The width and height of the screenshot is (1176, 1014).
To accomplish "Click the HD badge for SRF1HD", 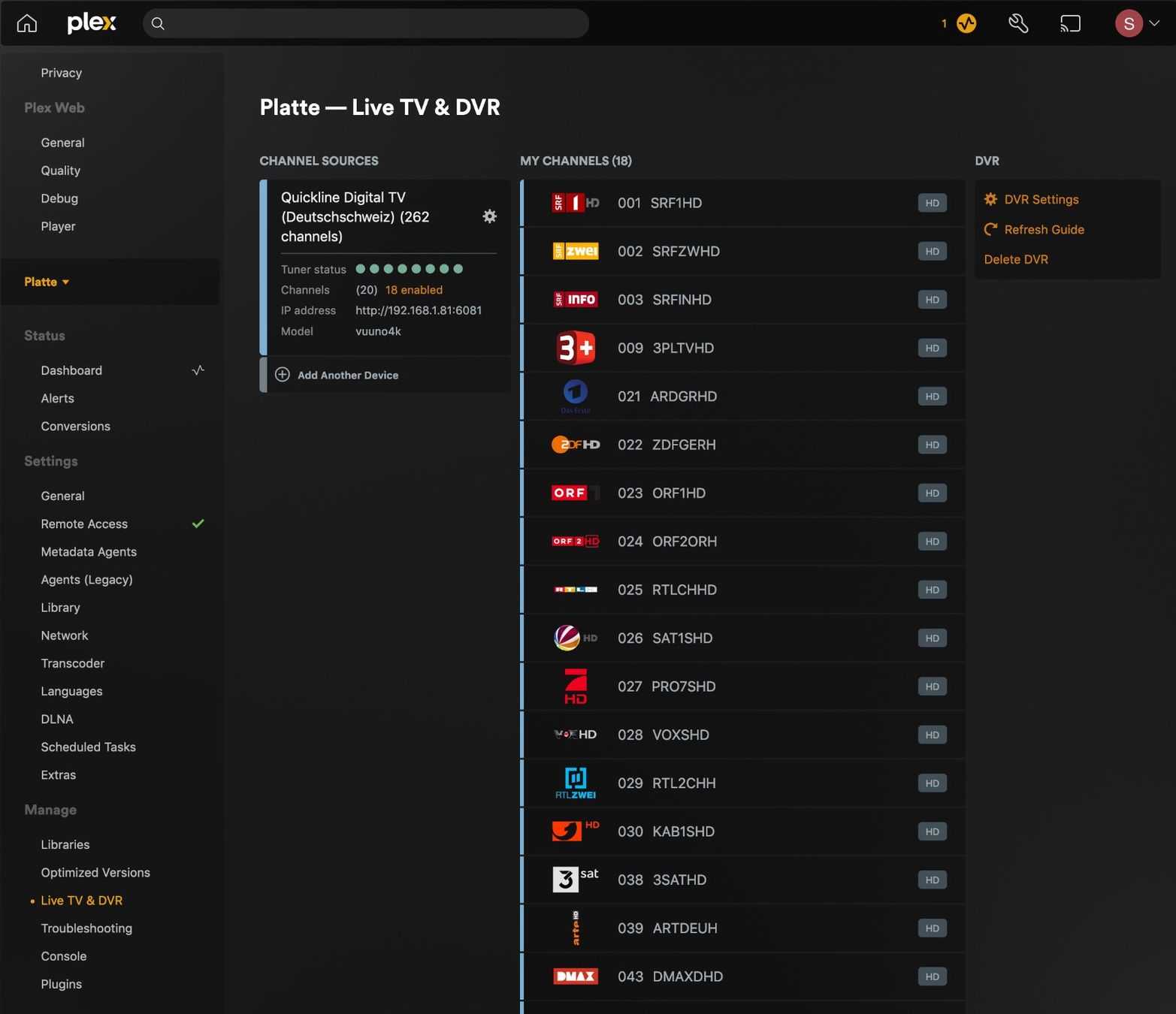I will (933, 203).
